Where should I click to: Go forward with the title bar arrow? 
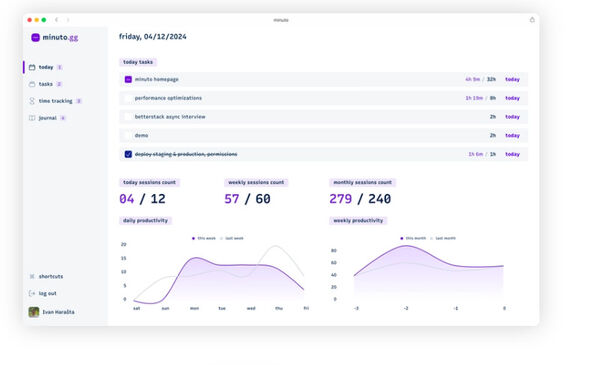(68, 20)
